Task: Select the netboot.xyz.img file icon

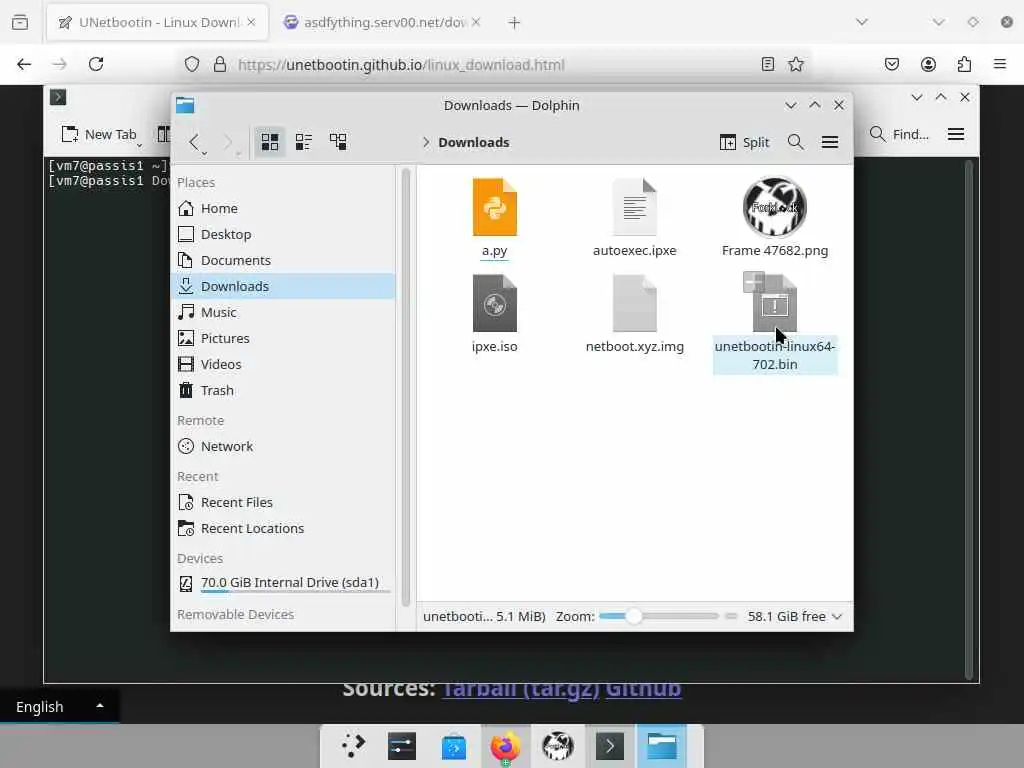Action: click(x=634, y=303)
